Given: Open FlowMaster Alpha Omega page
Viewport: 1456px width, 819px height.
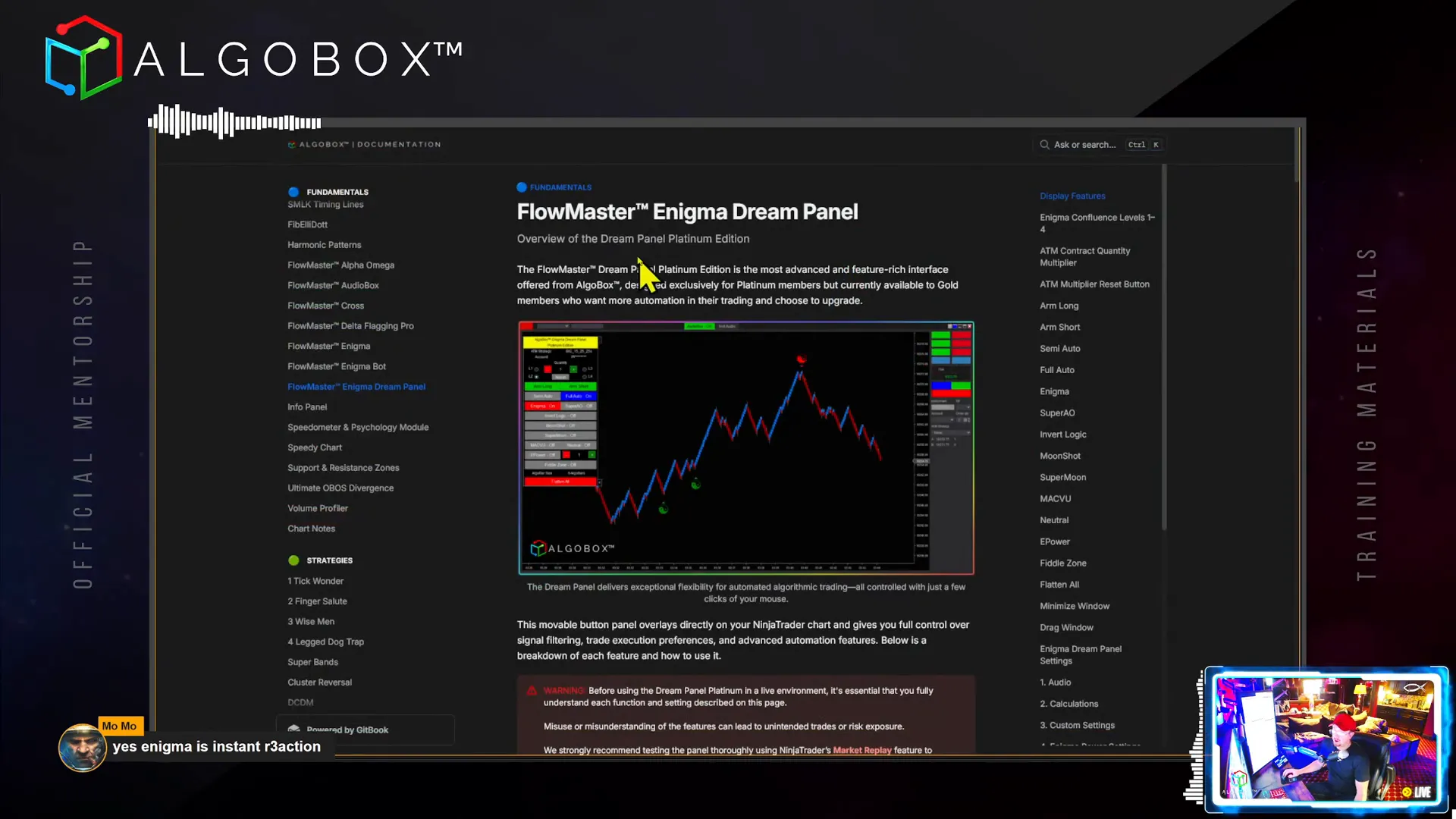Looking at the screenshot, I should [340, 265].
